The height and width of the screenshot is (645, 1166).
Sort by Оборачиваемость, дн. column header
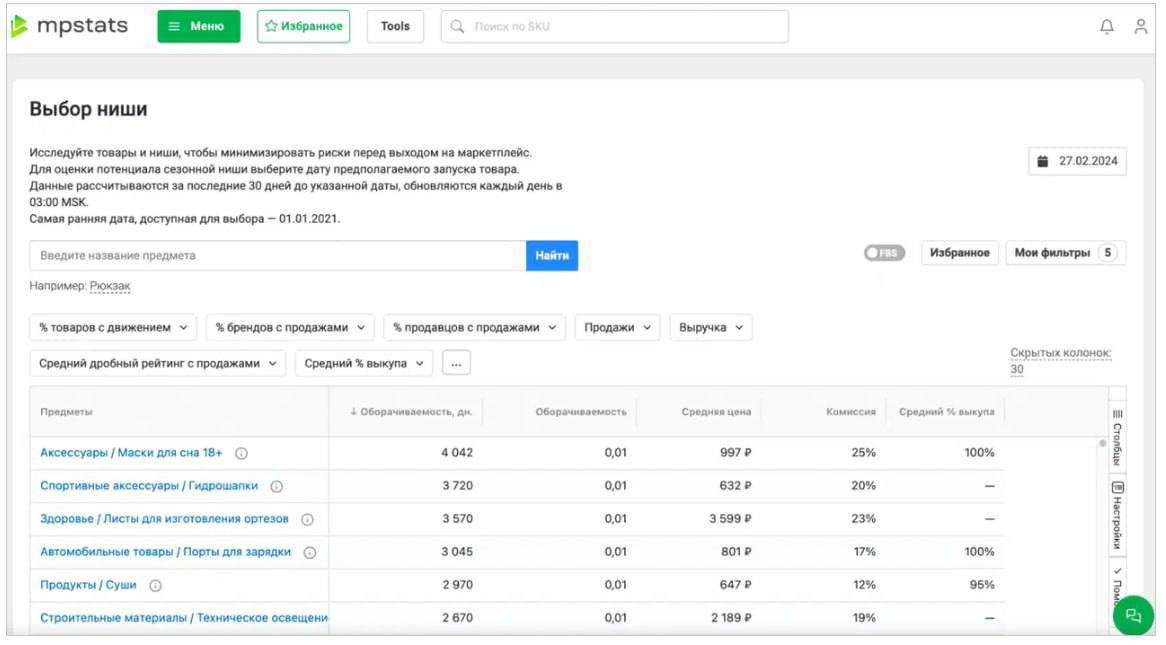click(x=410, y=412)
